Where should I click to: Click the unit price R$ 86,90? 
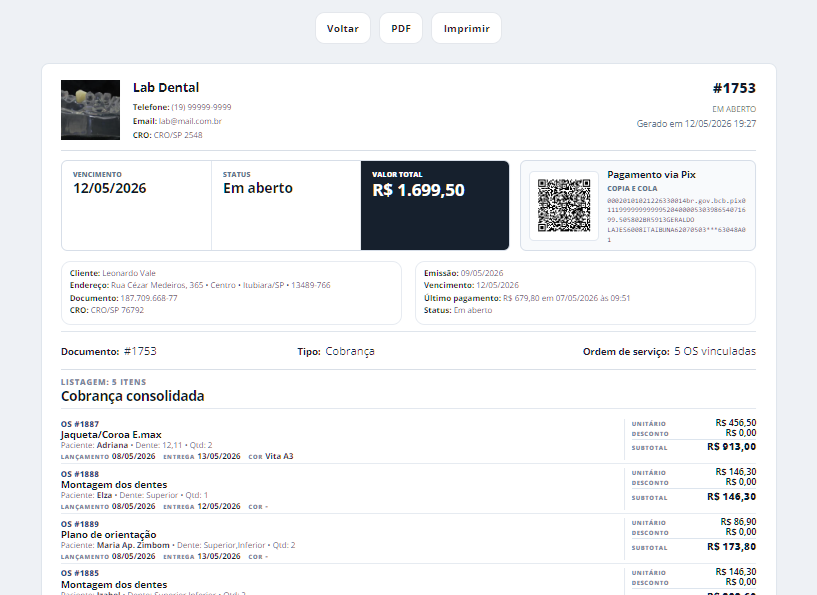pos(738,522)
